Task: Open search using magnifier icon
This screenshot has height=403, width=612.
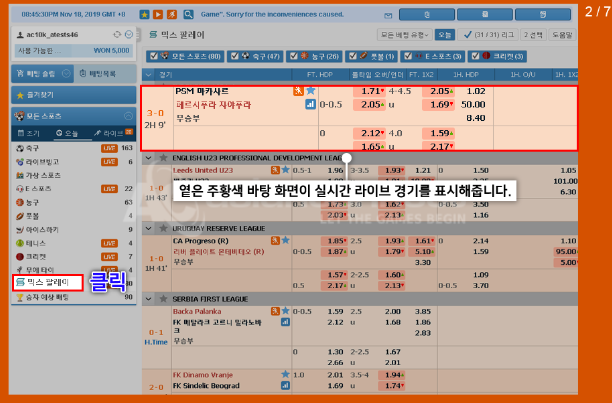Action: point(189,15)
